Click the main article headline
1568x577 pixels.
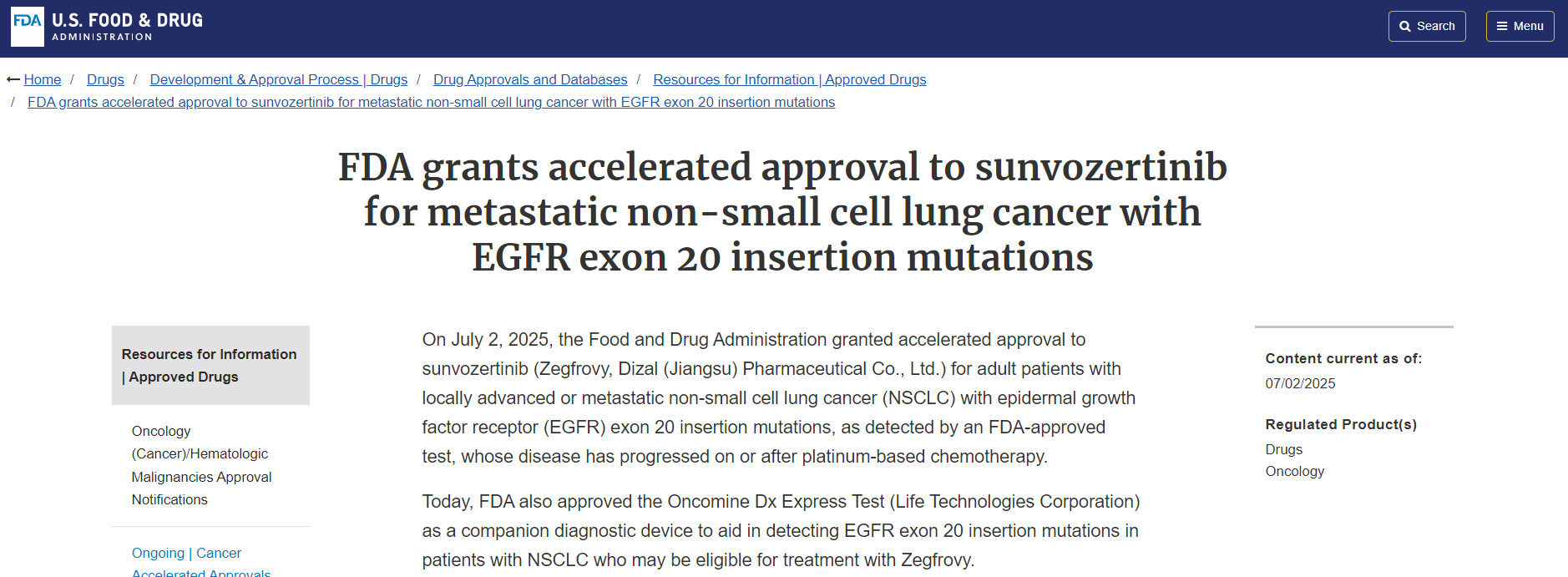782,212
